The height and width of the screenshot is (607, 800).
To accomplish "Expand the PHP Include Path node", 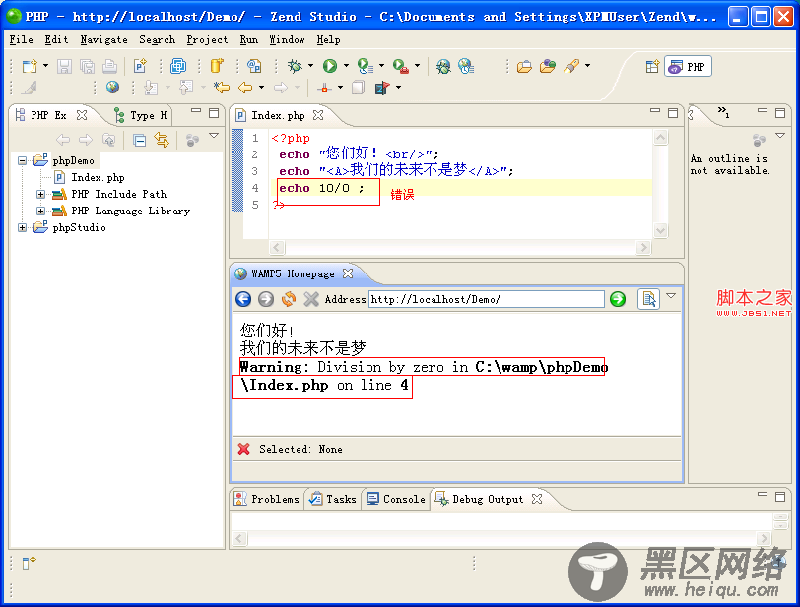I will (x=41, y=195).
